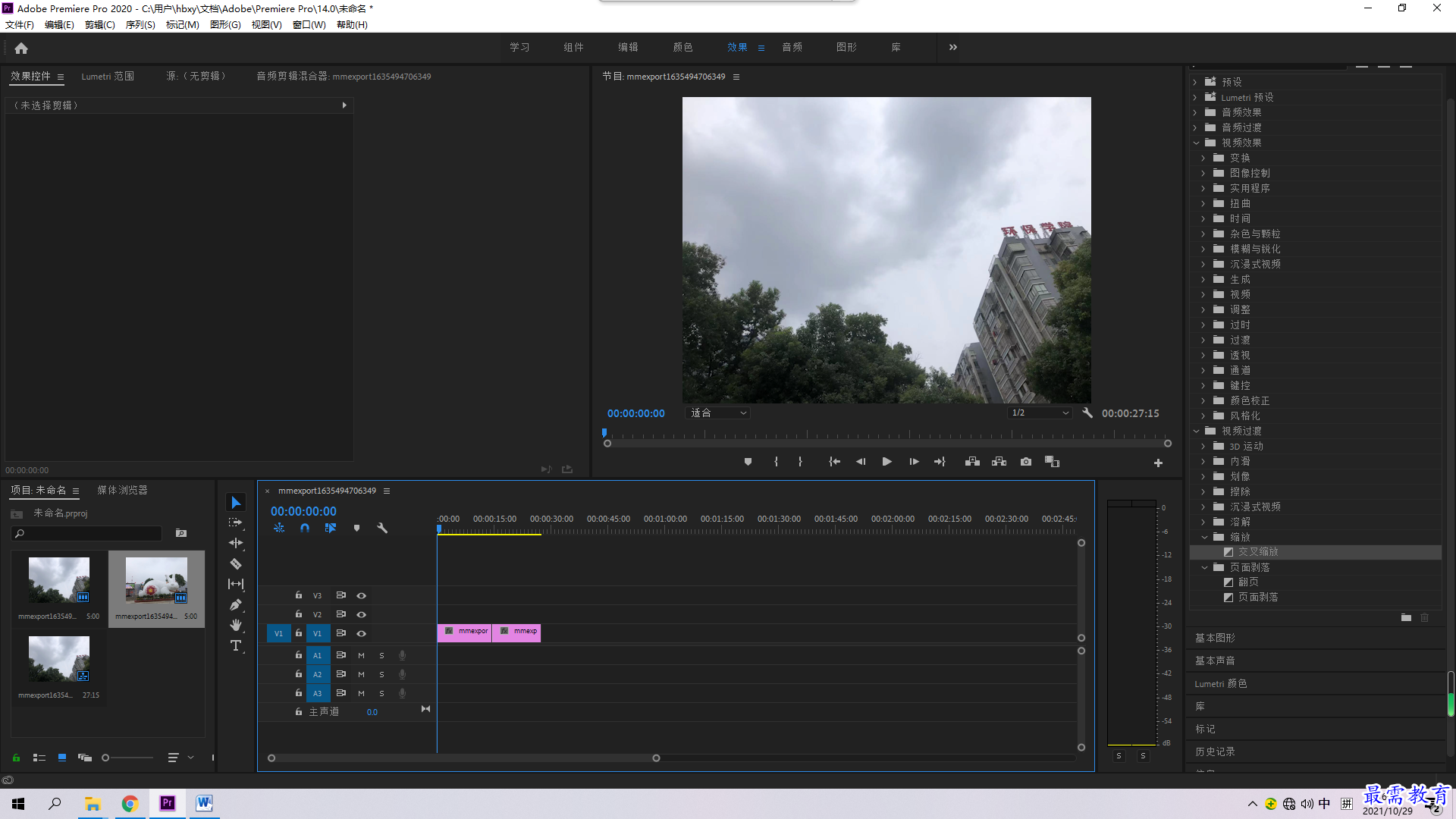Image resolution: width=1456 pixels, height=819 pixels.
Task: Step back one frame
Action: point(861,462)
